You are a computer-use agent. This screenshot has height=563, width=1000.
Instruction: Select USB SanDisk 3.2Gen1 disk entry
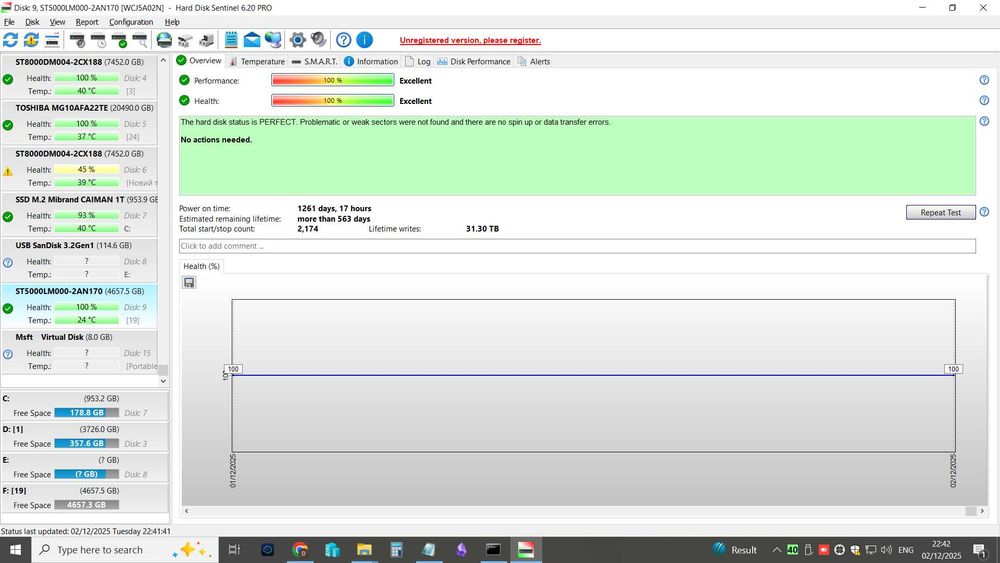pyautogui.click(x=79, y=260)
